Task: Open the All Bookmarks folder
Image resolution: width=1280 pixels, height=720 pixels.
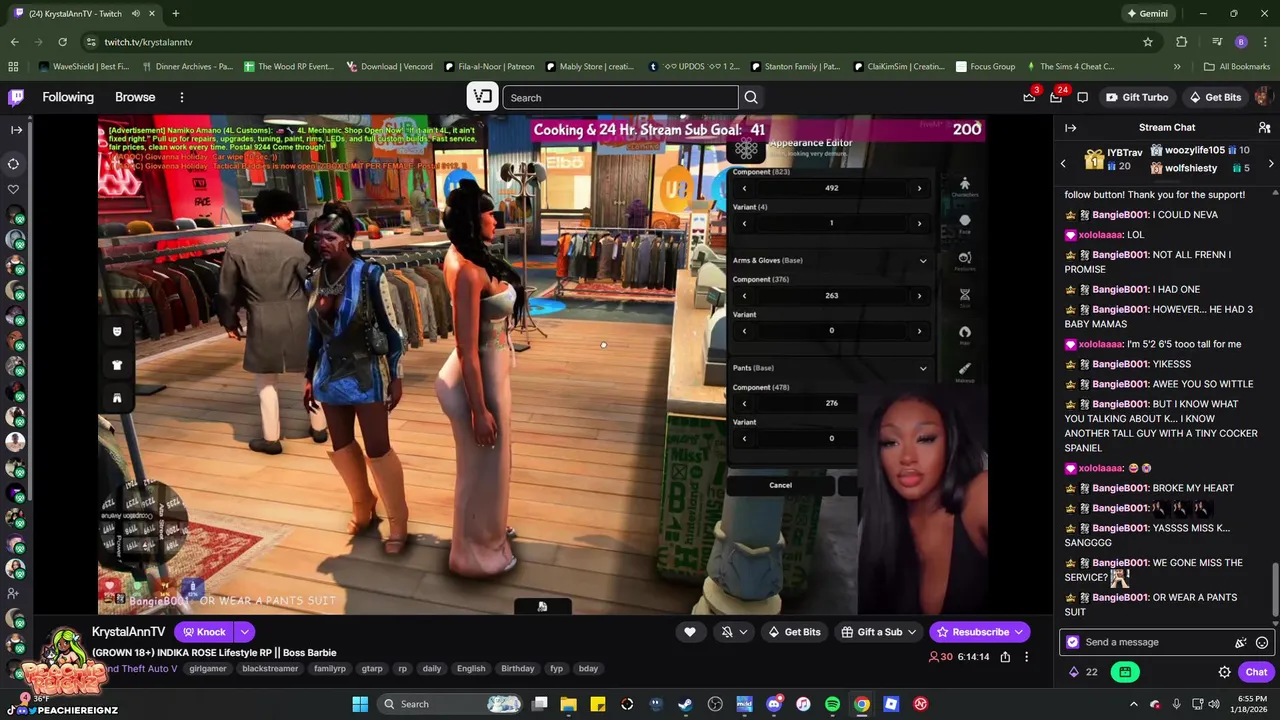Action: coord(1237,67)
